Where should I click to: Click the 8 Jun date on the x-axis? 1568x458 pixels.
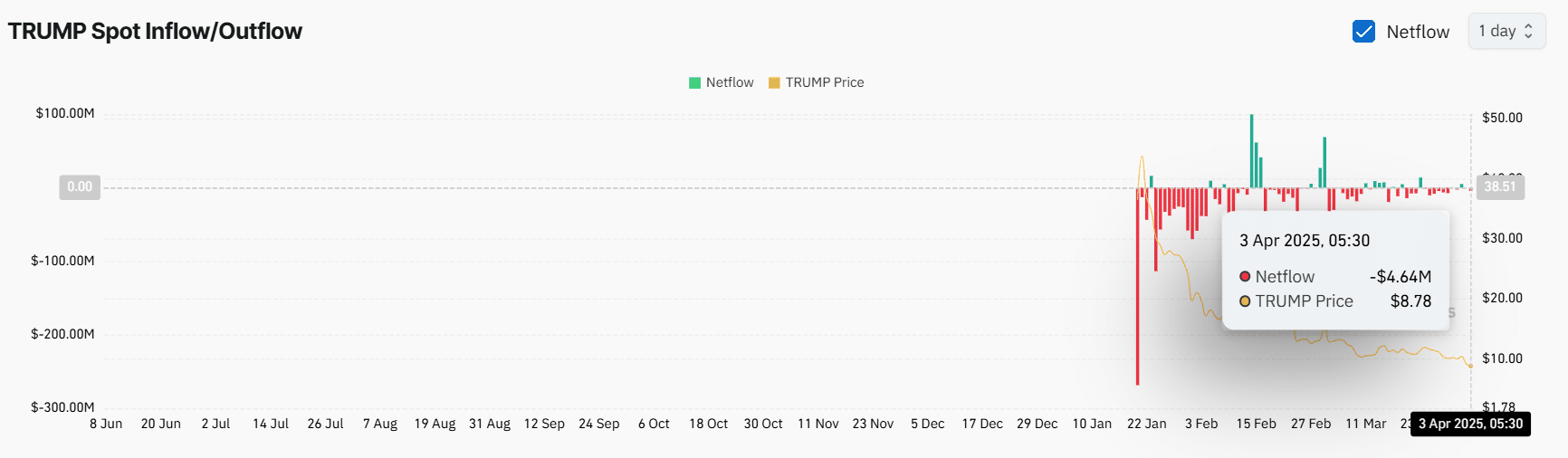[106, 424]
